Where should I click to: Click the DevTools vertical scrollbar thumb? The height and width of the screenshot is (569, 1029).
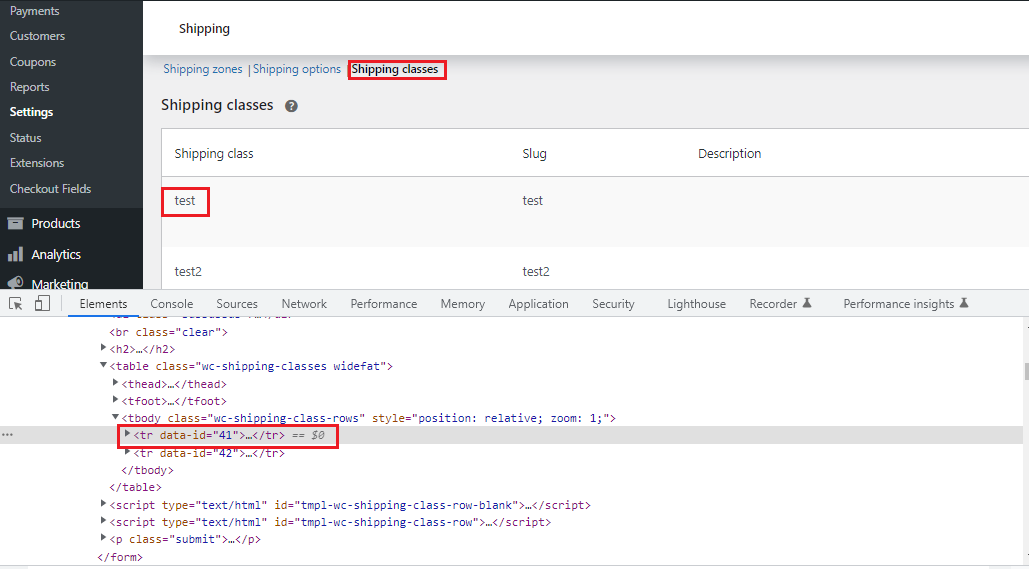point(1026,371)
